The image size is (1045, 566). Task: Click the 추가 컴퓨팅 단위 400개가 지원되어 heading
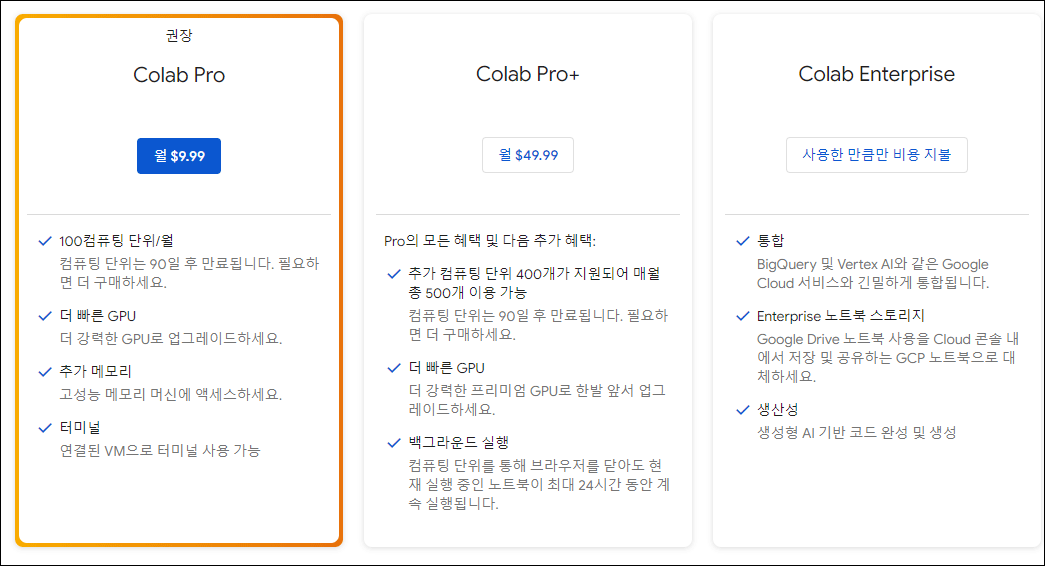[534, 283]
